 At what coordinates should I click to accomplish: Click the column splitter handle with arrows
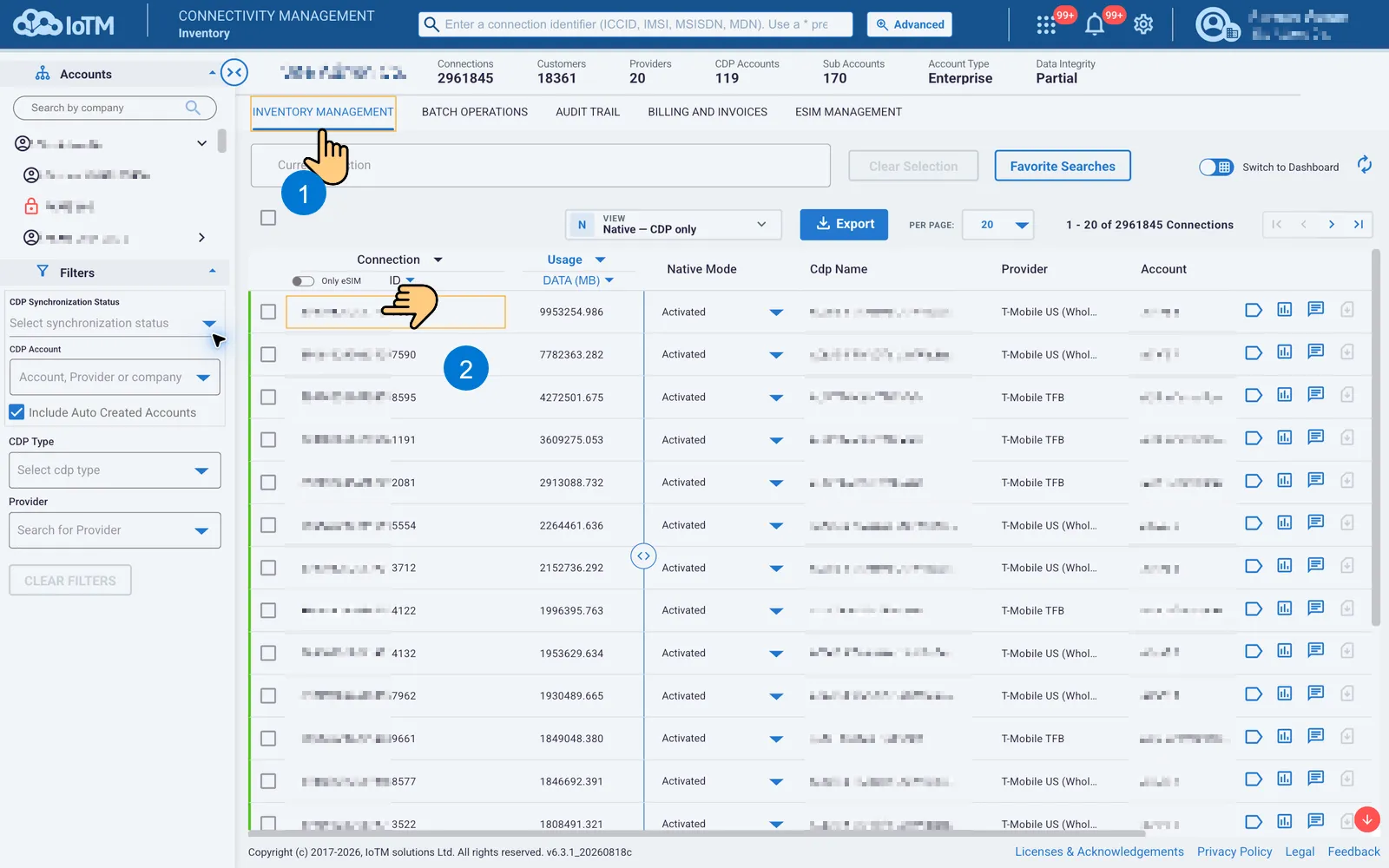643,556
